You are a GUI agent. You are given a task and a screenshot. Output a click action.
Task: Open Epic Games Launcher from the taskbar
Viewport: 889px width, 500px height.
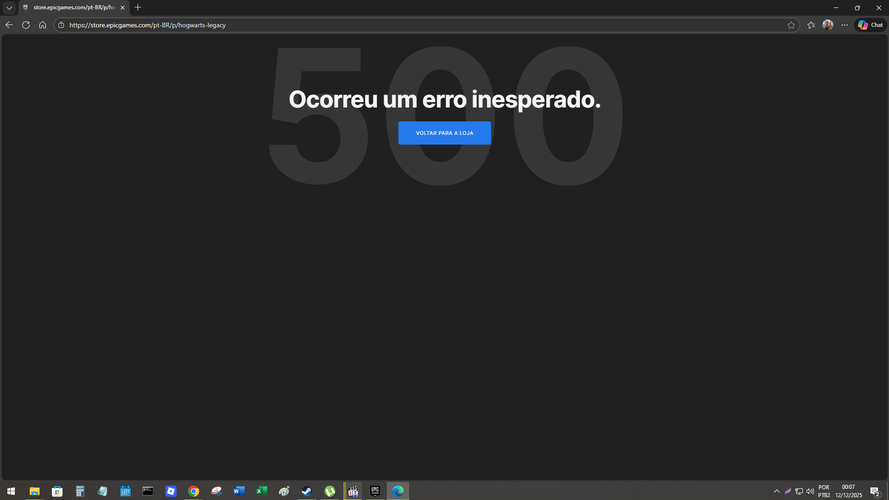375,491
